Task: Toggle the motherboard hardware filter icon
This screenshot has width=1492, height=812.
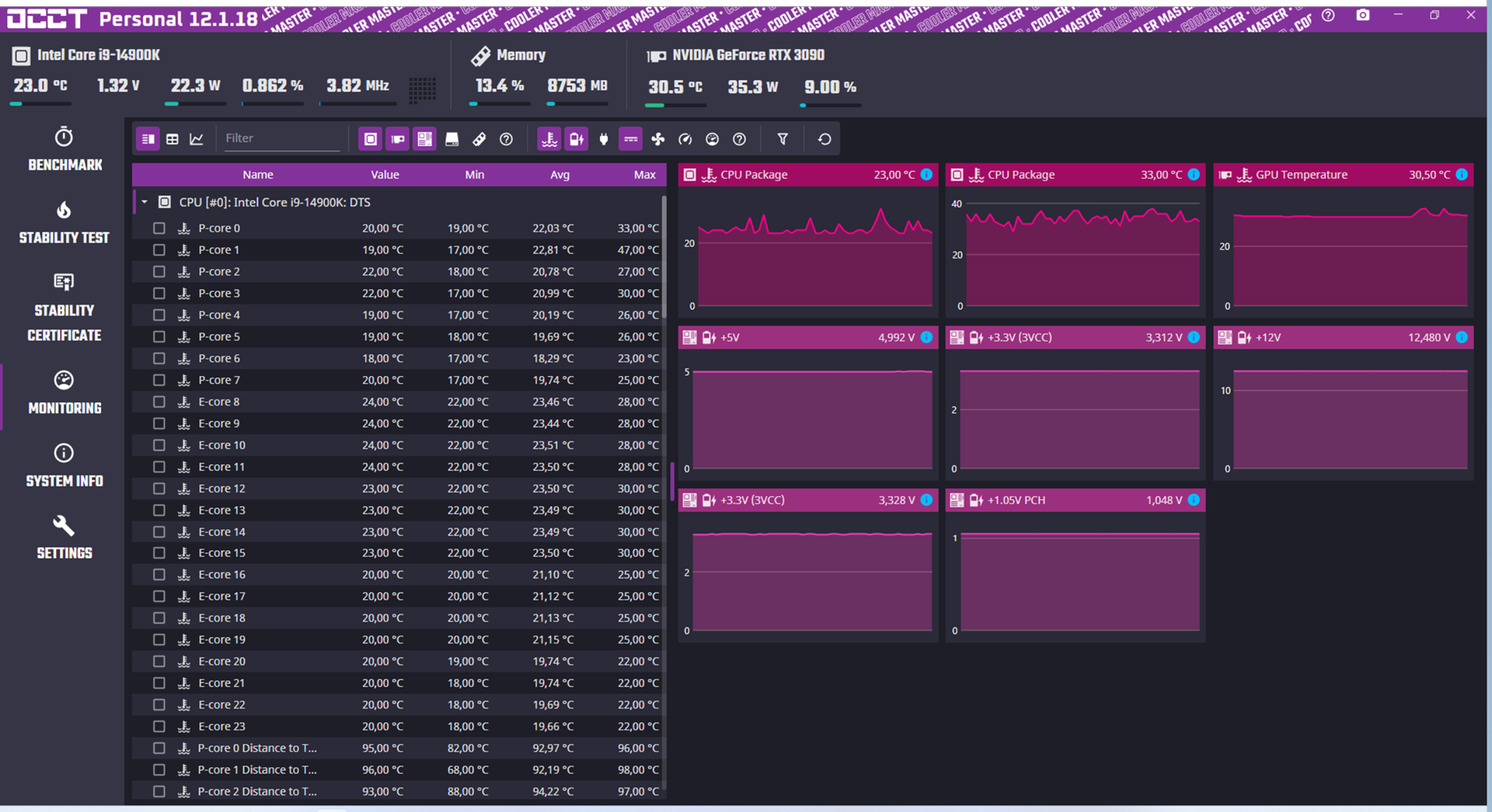Action: (x=424, y=139)
